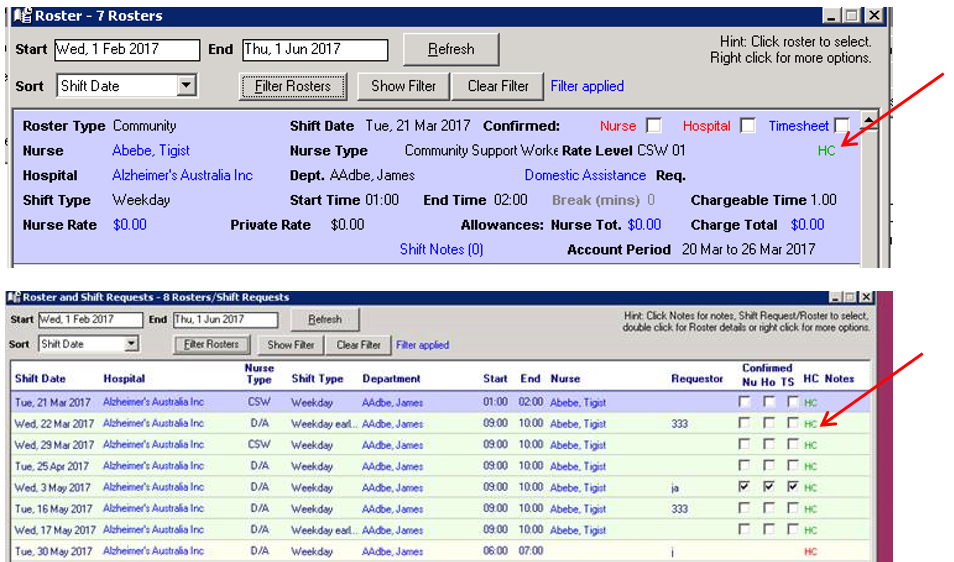Toggle Nu checkbox for Tue, 25 Apr 2017 row
The image size is (954, 562).
coord(744,465)
